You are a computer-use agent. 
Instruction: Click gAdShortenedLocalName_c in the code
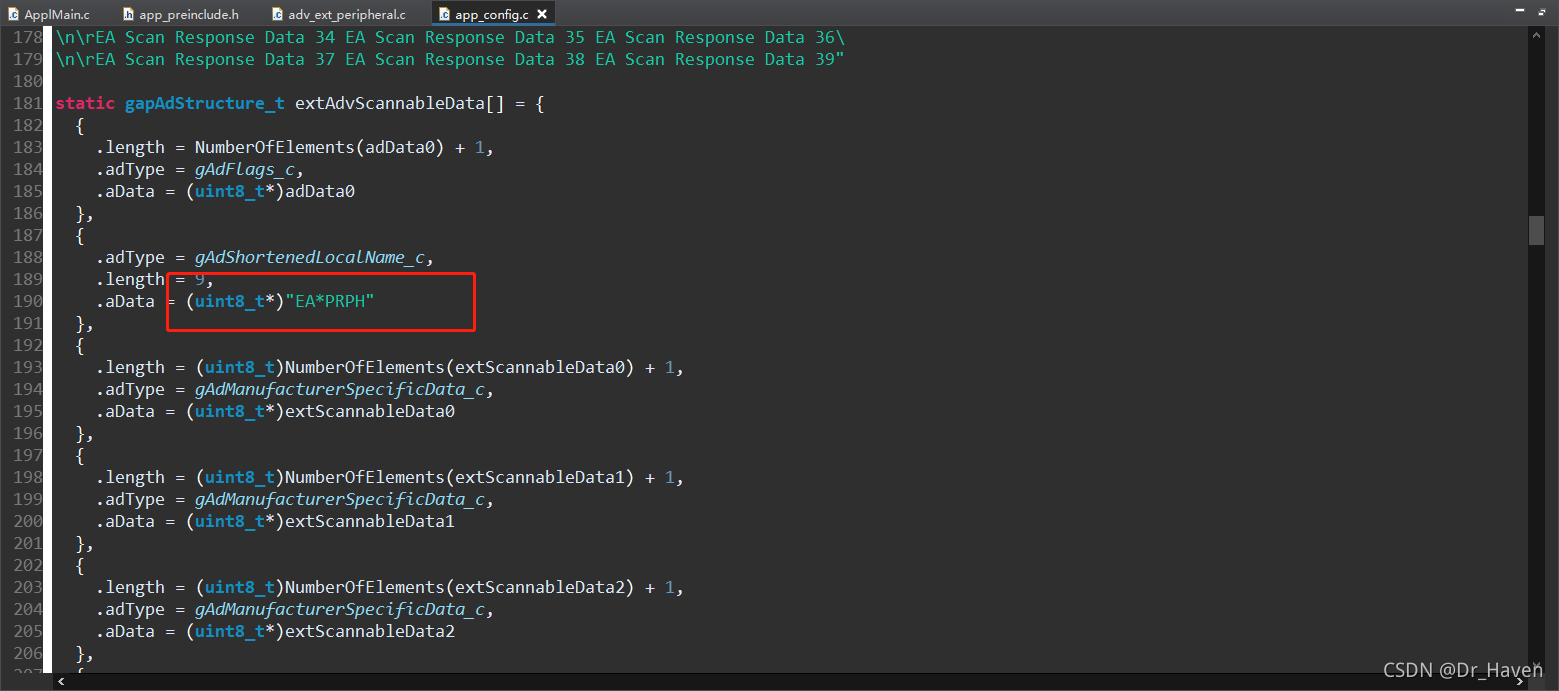click(x=309, y=257)
